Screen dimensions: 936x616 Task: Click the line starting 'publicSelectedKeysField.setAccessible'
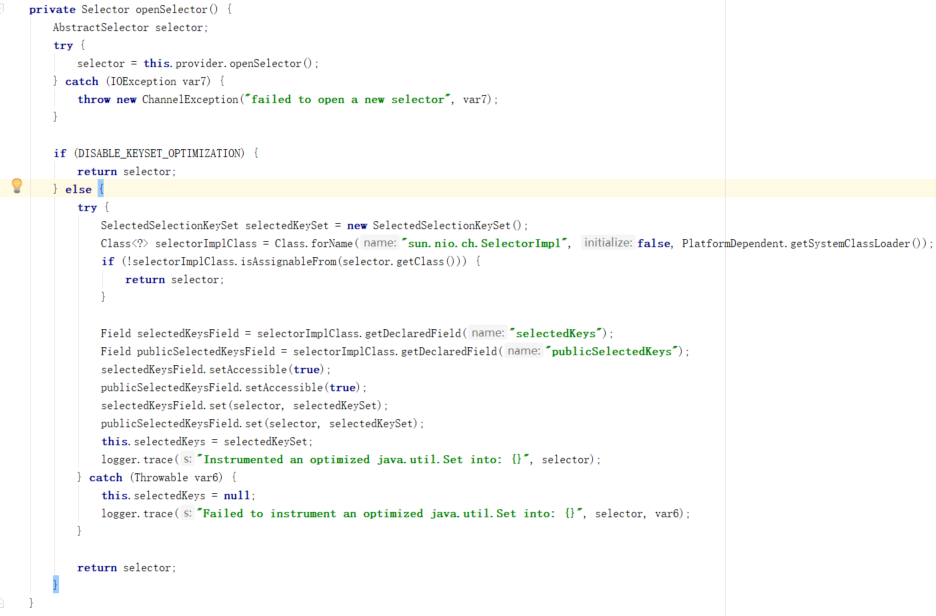[233, 387]
